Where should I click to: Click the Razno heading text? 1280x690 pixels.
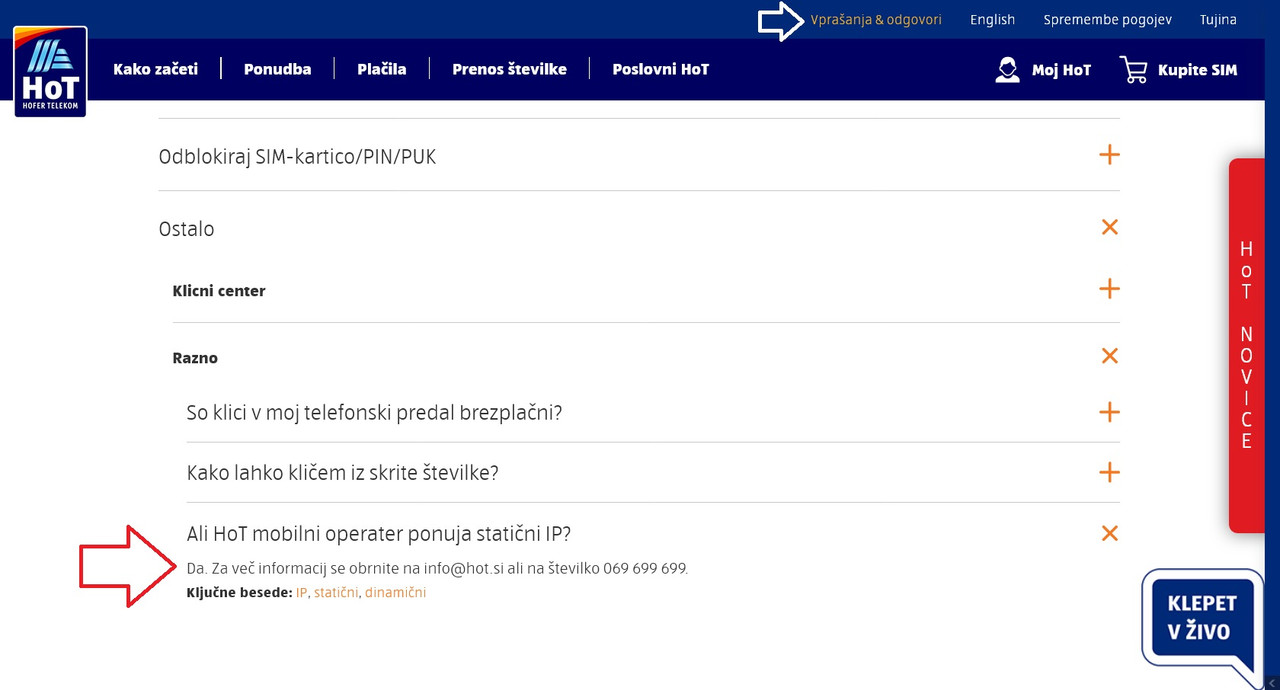pyautogui.click(x=195, y=358)
